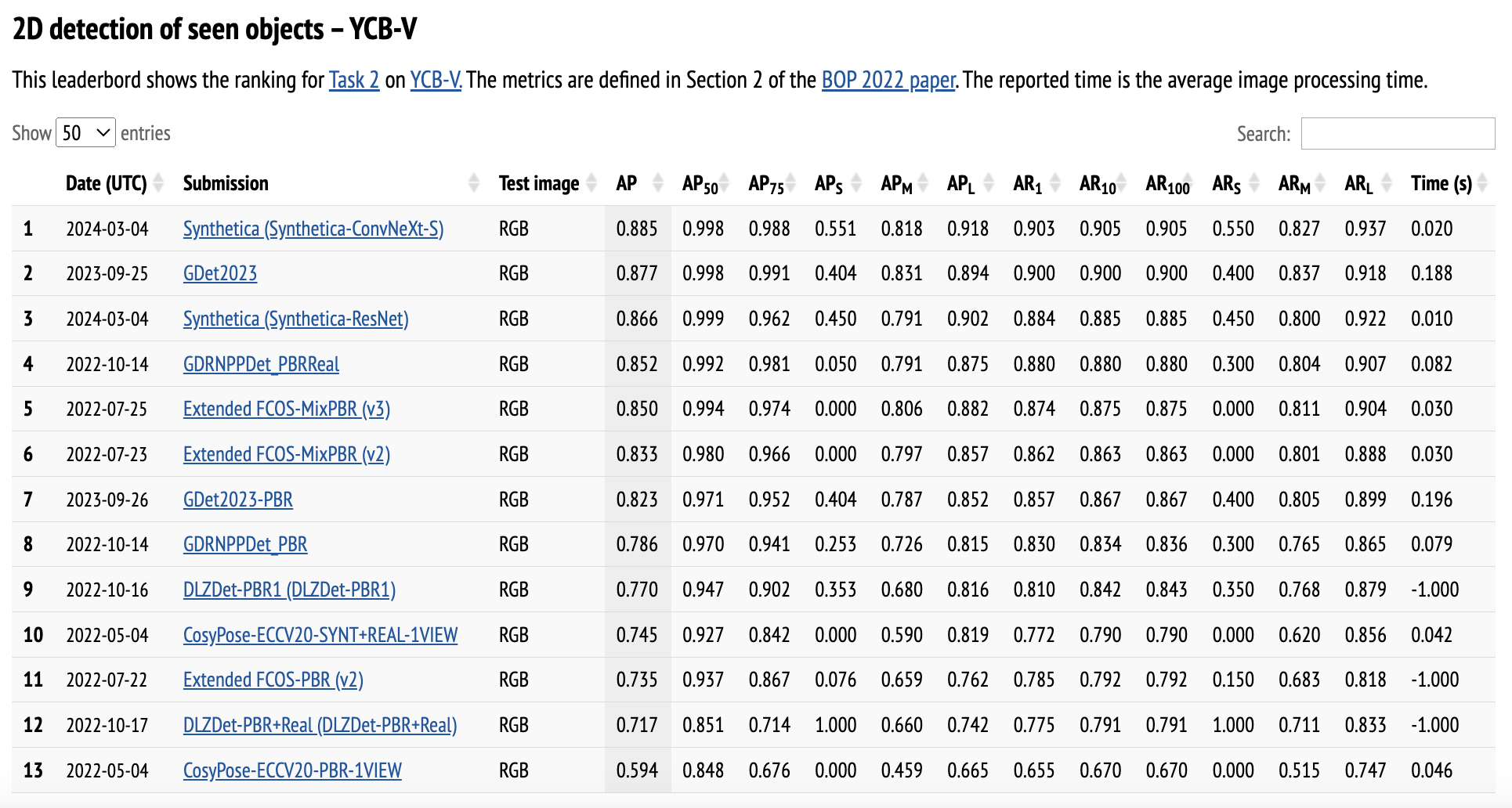Open CosyPose-ECCV20-SYNT+REAL-1VIEW submission
This screenshot has width=1512, height=808.
(x=320, y=635)
